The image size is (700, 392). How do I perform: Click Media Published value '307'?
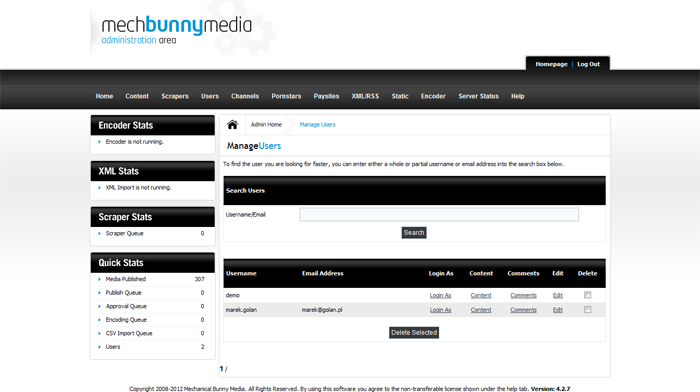click(x=200, y=279)
